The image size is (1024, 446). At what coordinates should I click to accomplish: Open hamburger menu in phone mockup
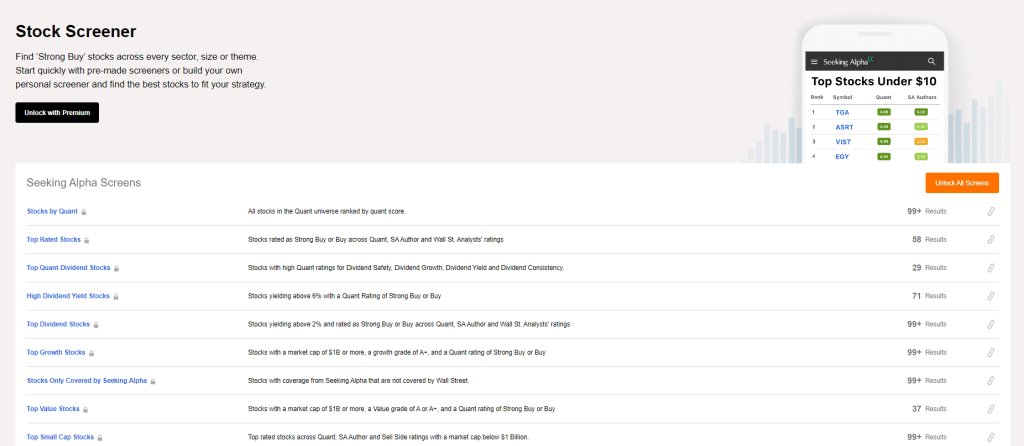pyautogui.click(x=814, y=62)
